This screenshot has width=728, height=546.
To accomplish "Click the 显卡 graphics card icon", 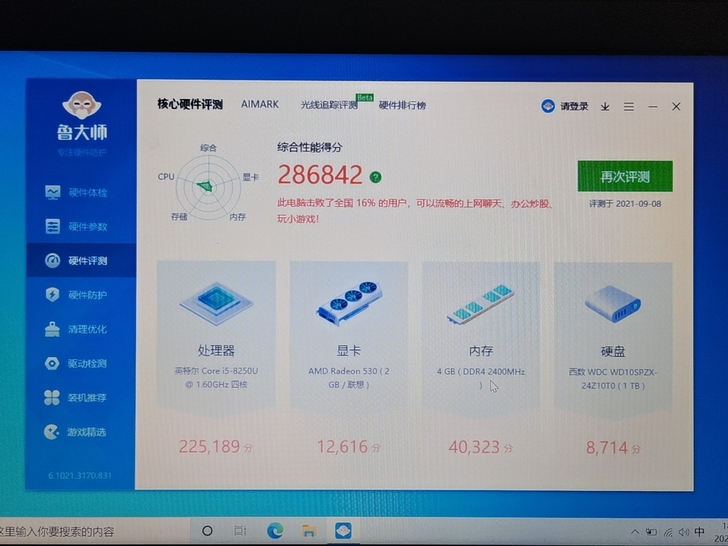I will tap(349, 302).
